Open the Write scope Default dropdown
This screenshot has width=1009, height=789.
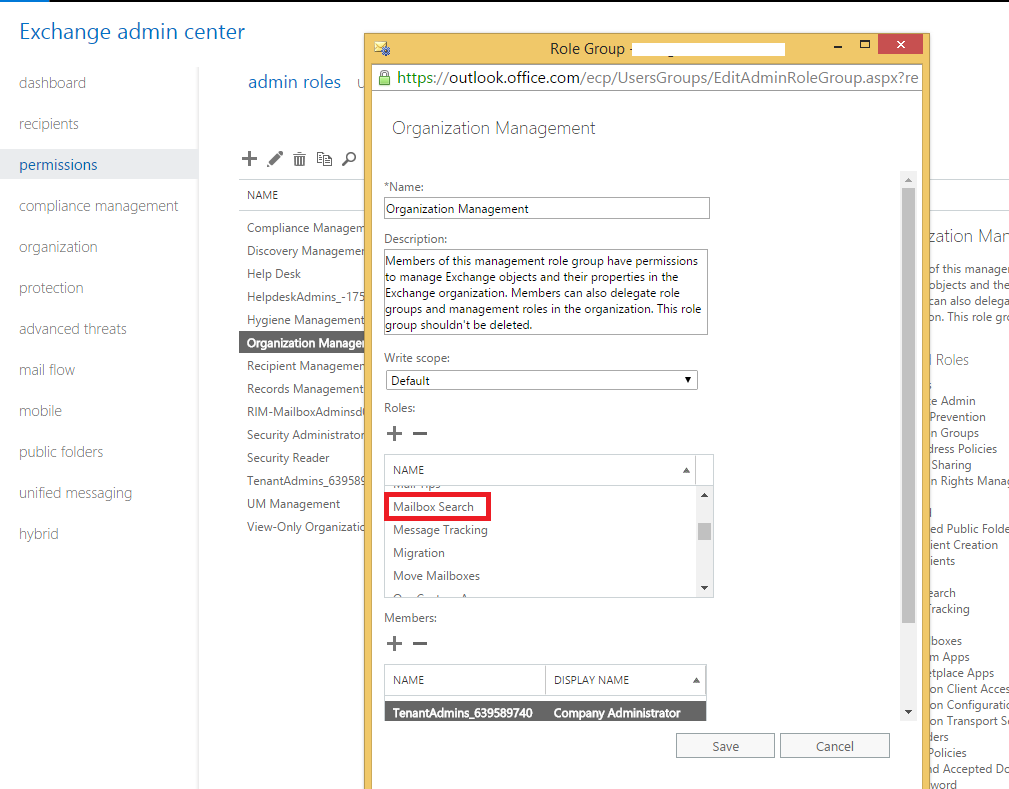click(x=541, y=380)
